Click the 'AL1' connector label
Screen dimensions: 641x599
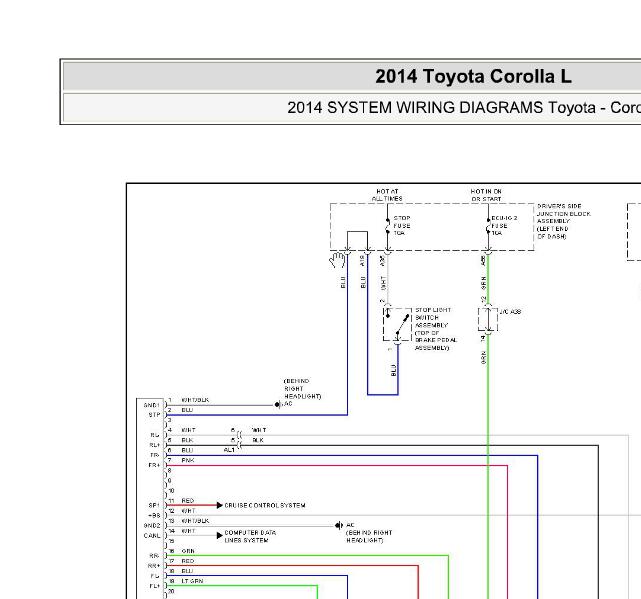point(229,450)
